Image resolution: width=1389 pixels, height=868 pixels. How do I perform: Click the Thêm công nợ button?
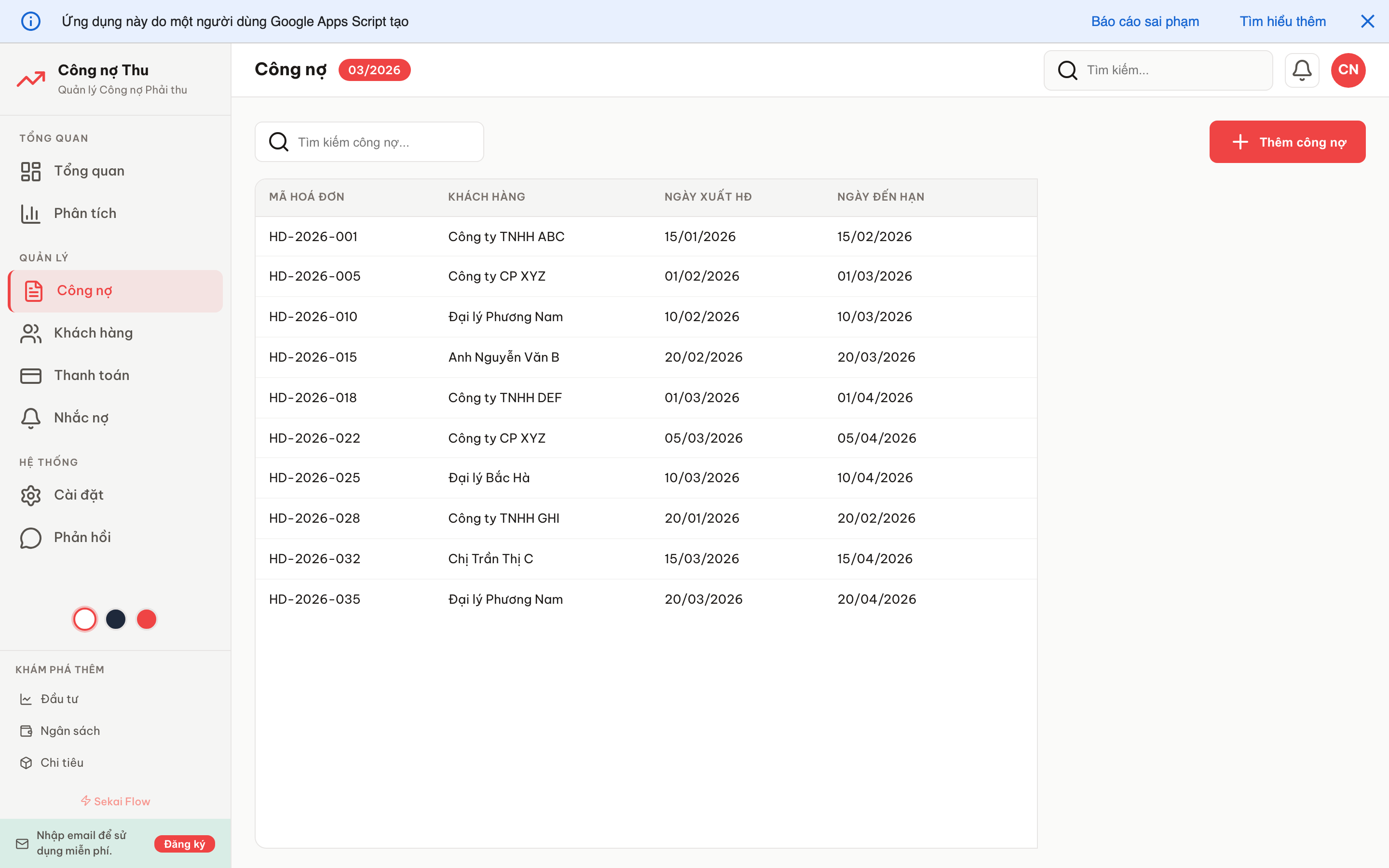[x=1287, y=142]
